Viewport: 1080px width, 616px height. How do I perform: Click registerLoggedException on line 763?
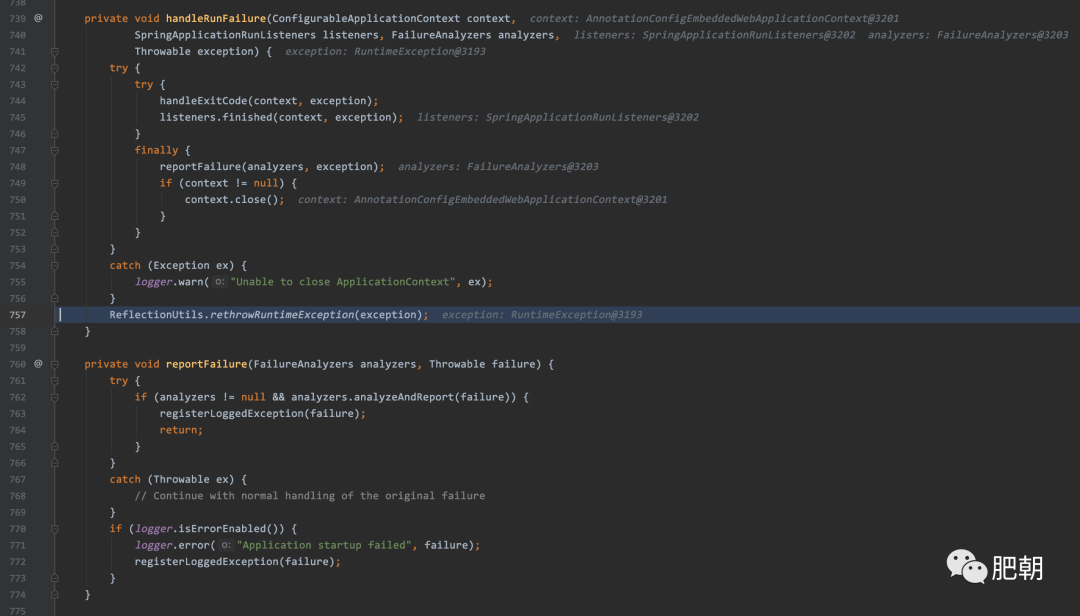point(231,413)
